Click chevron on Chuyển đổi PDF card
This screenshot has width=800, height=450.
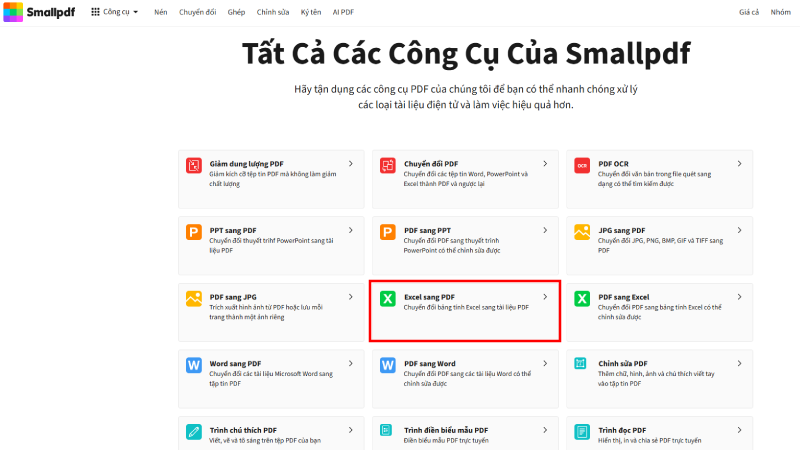(x=545, y=164)
